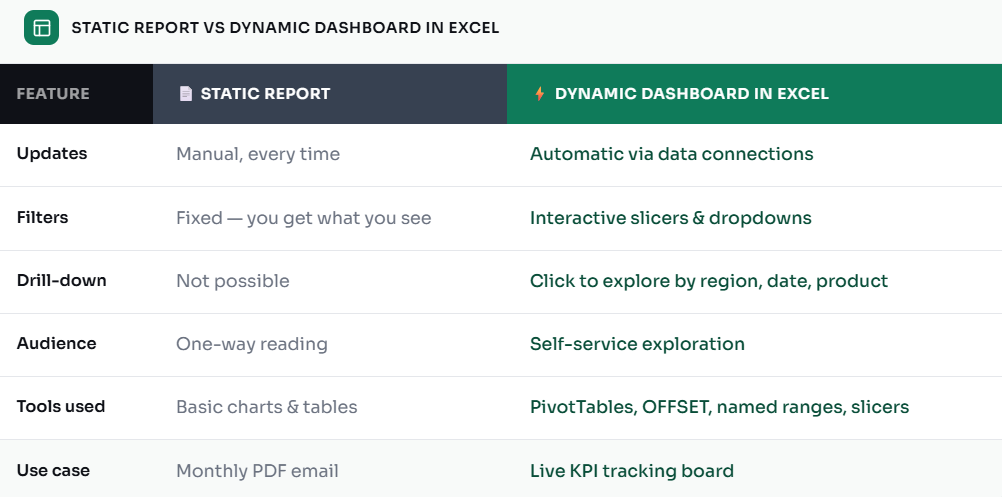The image size is (1002, 497).
Task: Click 'Monthly PDF email' cell
Action: pos(258,471)
